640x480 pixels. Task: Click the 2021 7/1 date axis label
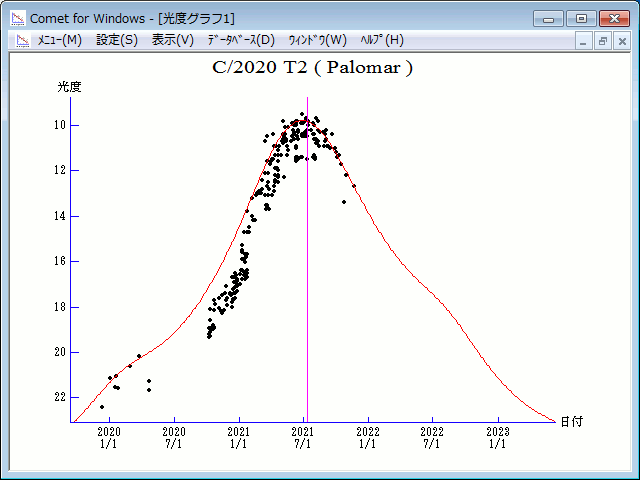303,438
